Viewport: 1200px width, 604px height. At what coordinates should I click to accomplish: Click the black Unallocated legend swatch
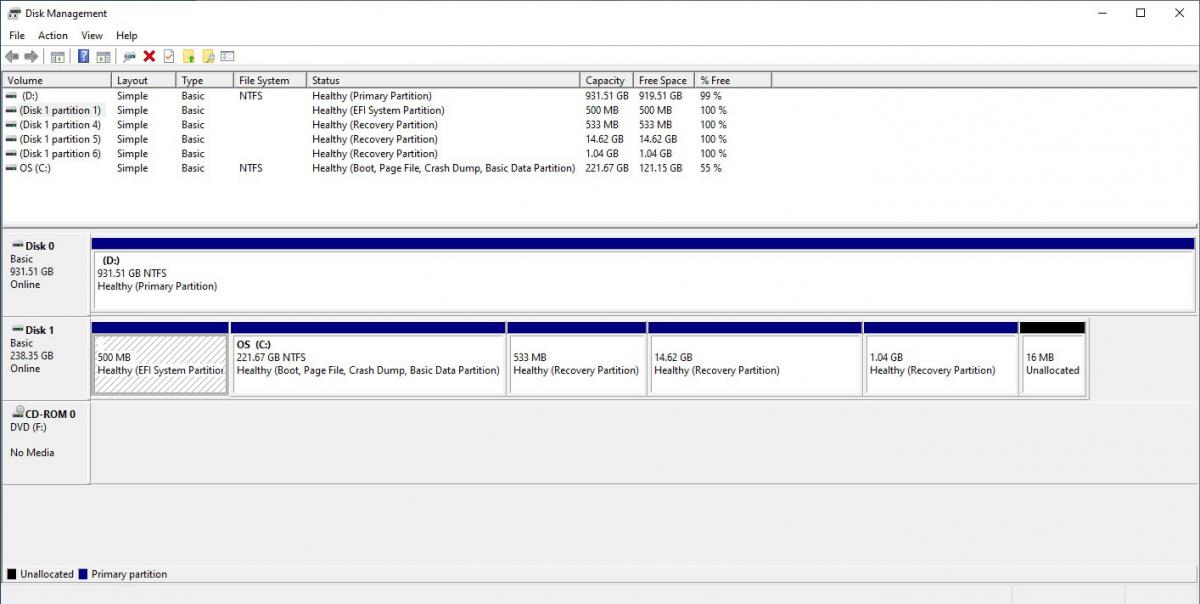[12, 574]
